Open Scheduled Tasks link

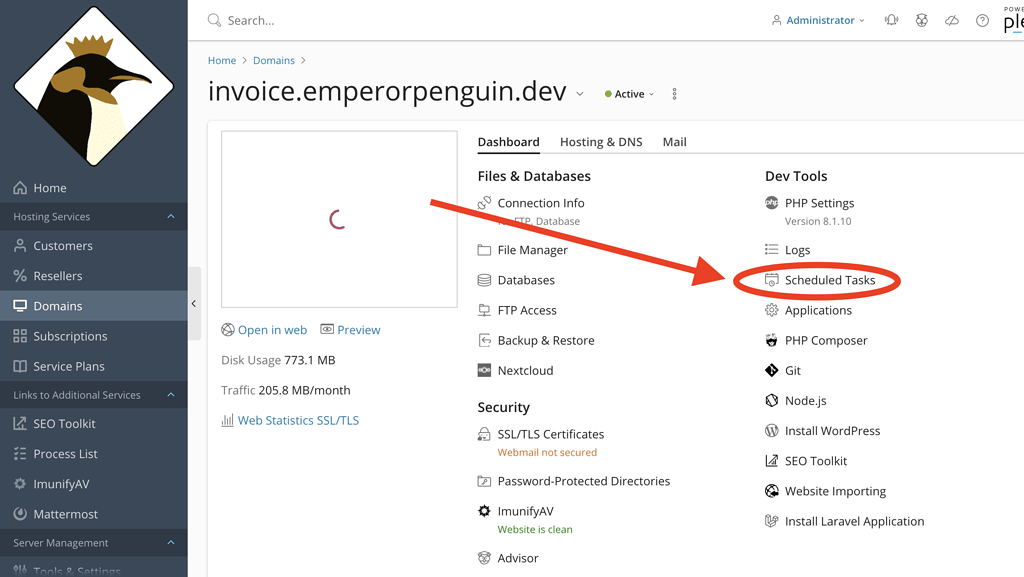point(829,280)
